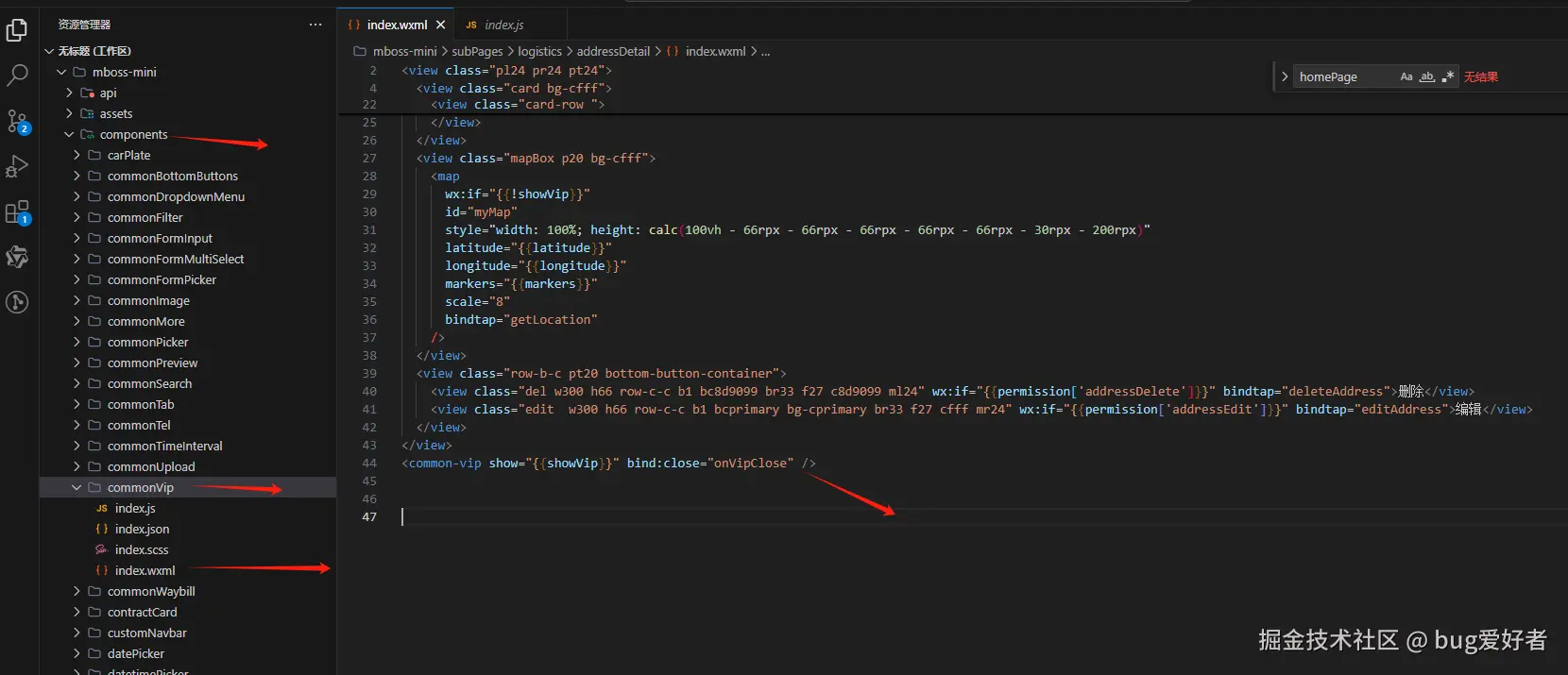Viewport: 1568px width, 675px height.
Task: Open Run and Debug view
Action: tap(17, 166)
